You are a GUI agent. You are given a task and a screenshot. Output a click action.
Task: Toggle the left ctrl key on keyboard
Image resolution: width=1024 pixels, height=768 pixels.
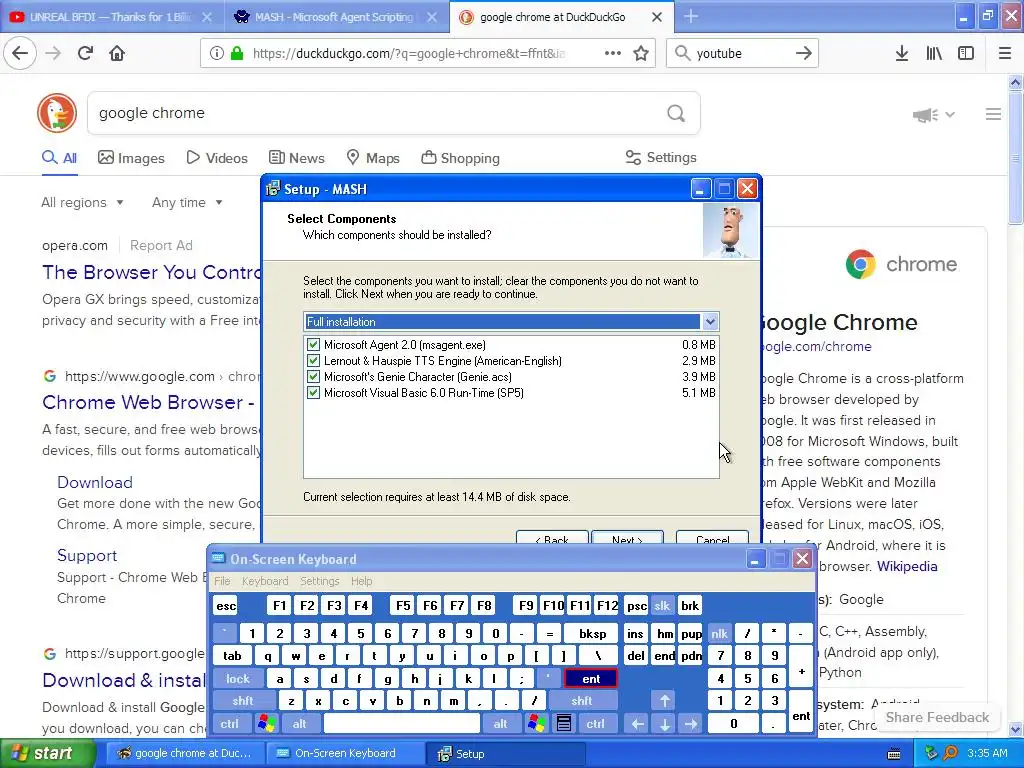(230, 723)
